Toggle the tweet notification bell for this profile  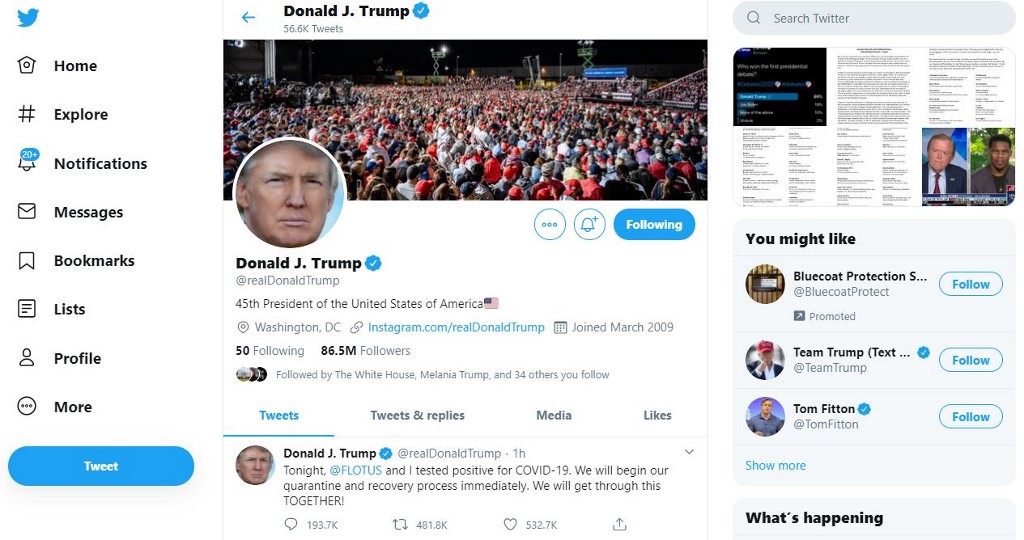pyautogui.click(x=589, y=225)
